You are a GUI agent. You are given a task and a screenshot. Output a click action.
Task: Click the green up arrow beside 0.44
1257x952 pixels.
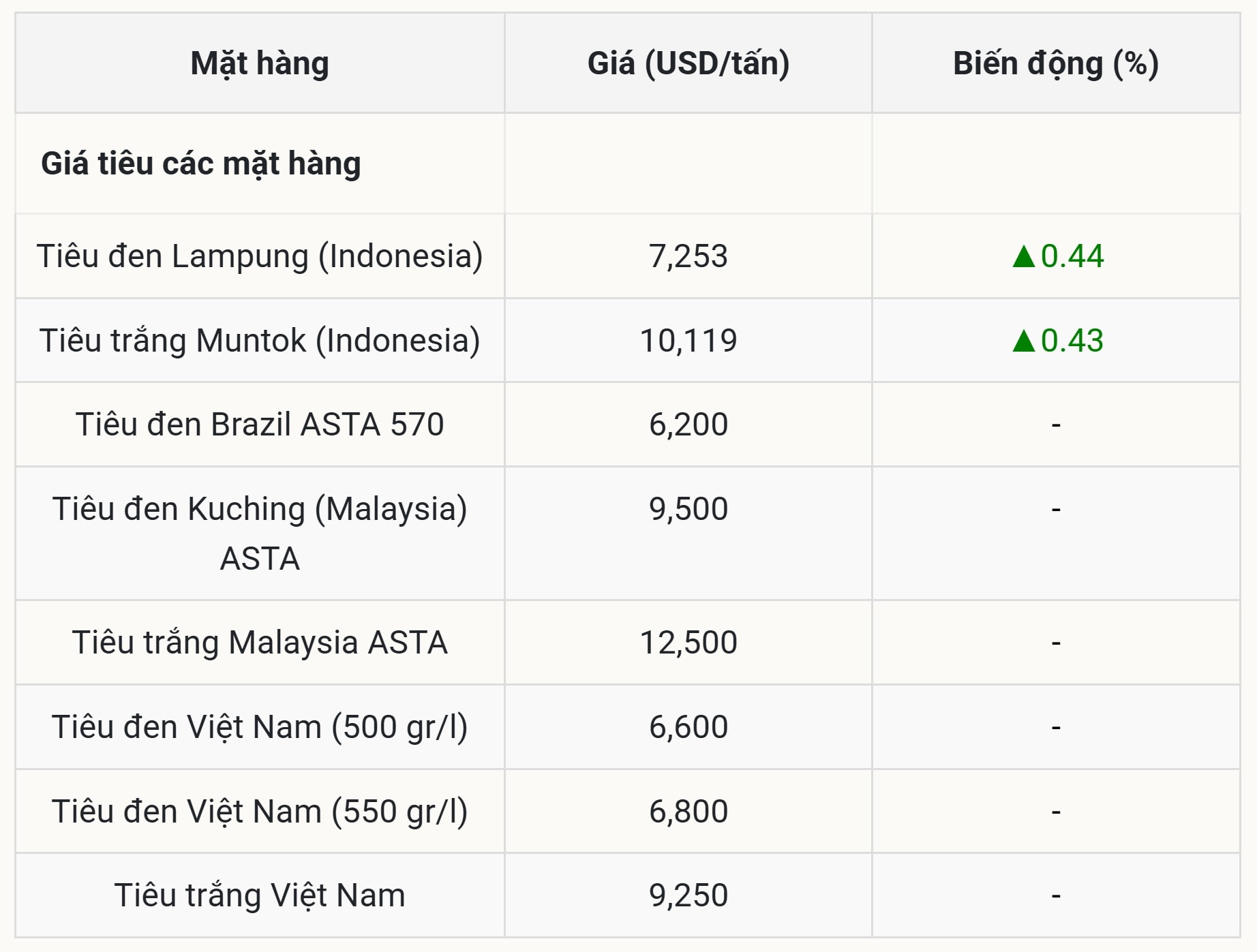pos(1024,256)
